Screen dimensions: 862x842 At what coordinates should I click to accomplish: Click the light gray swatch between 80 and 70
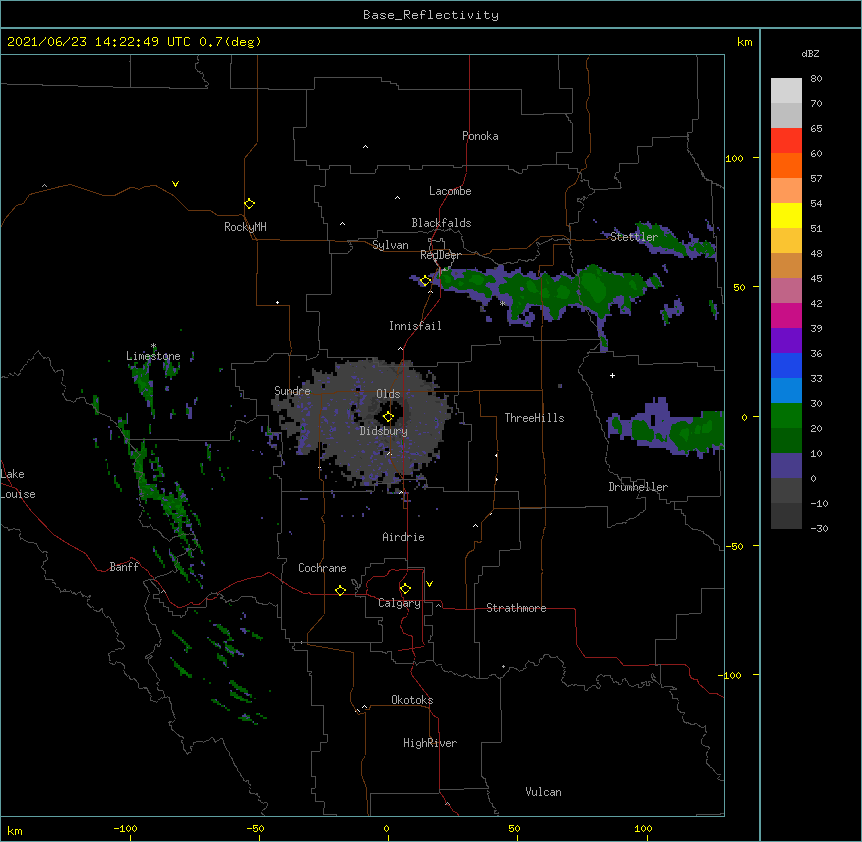click(x=786, y=91)
